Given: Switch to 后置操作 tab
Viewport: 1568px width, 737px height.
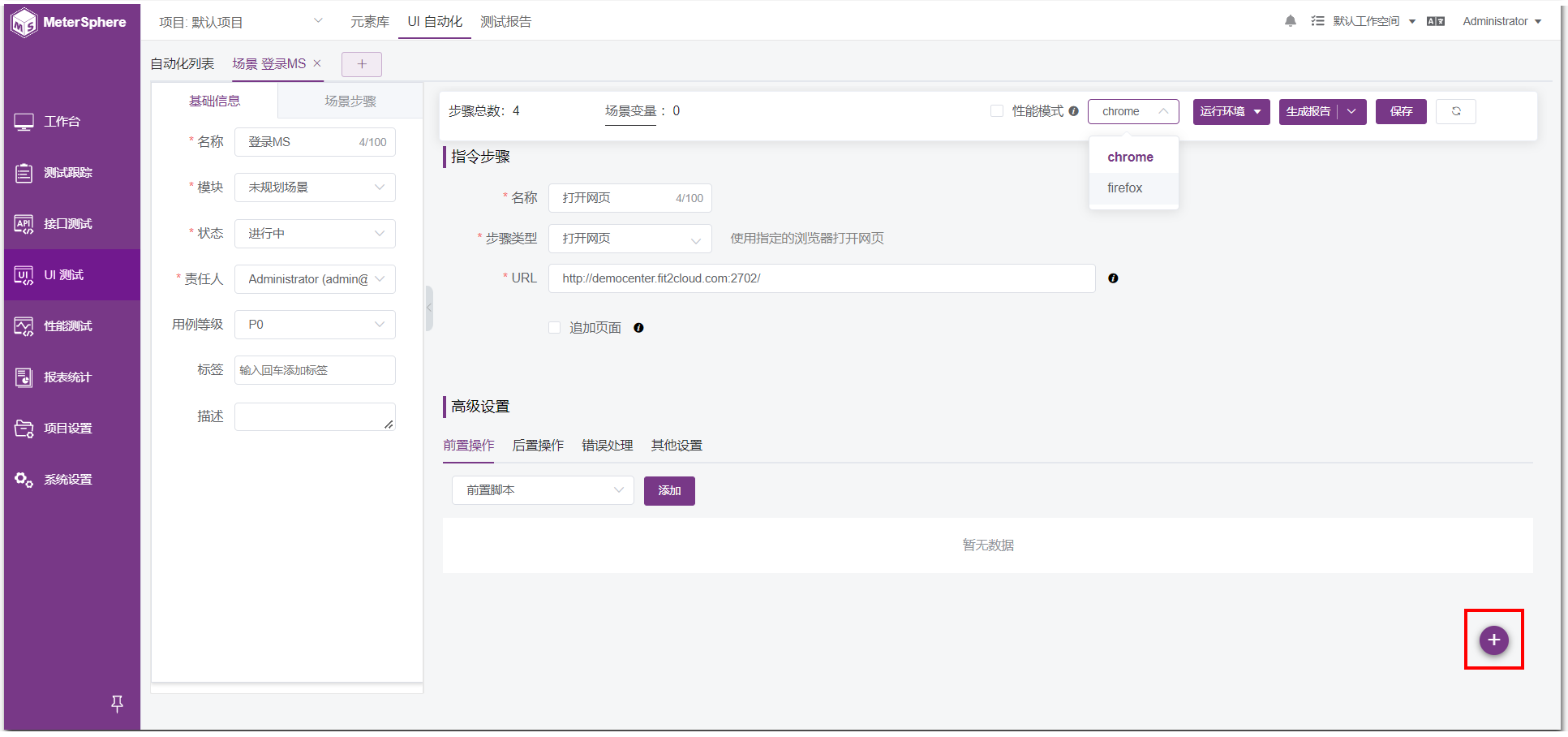Looking at the screenshot, I should (x=538, y=446).
